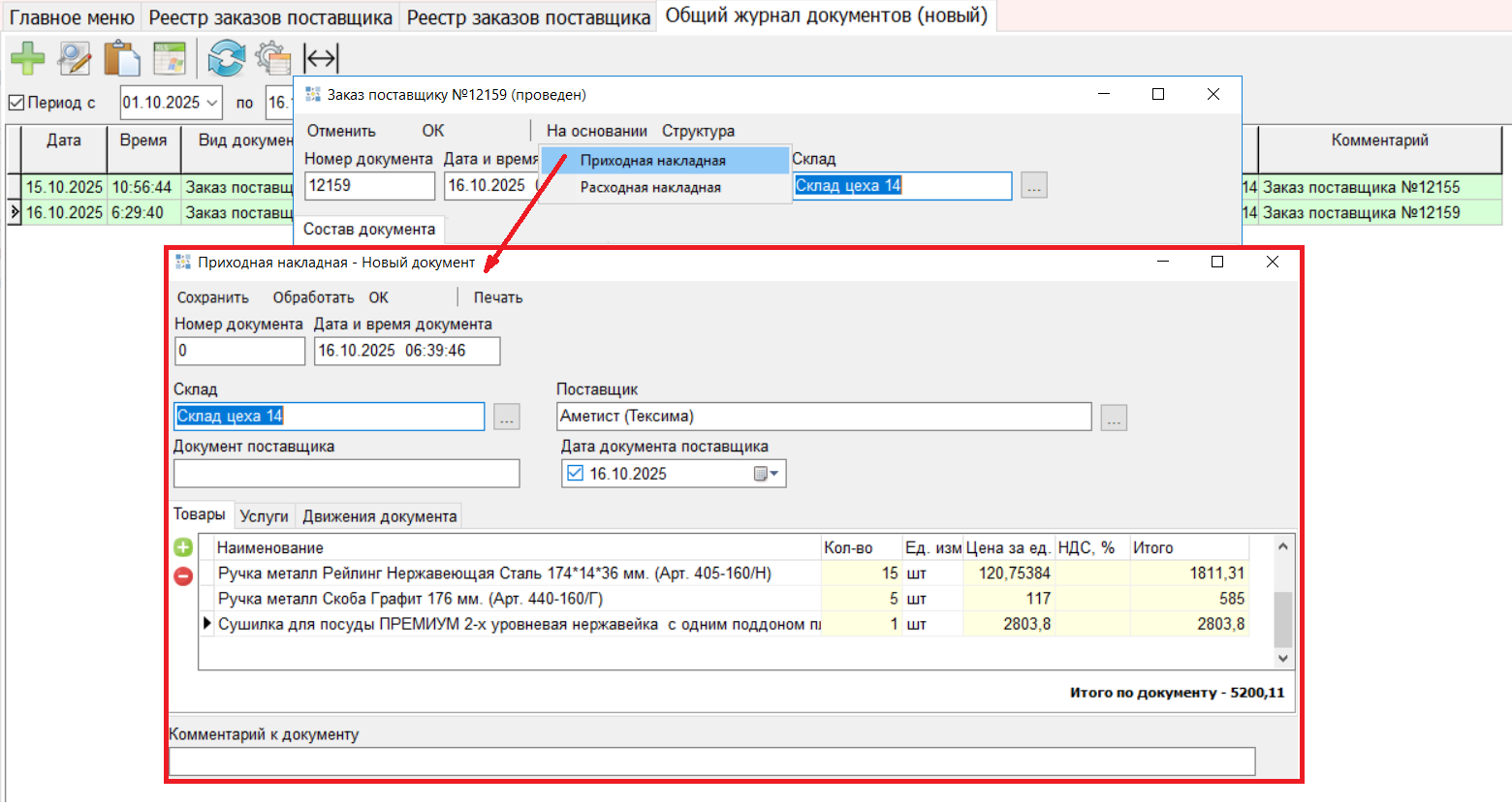Open the table settings gear icon
This screenshot has width=1512, height=807.
point(272,58)
